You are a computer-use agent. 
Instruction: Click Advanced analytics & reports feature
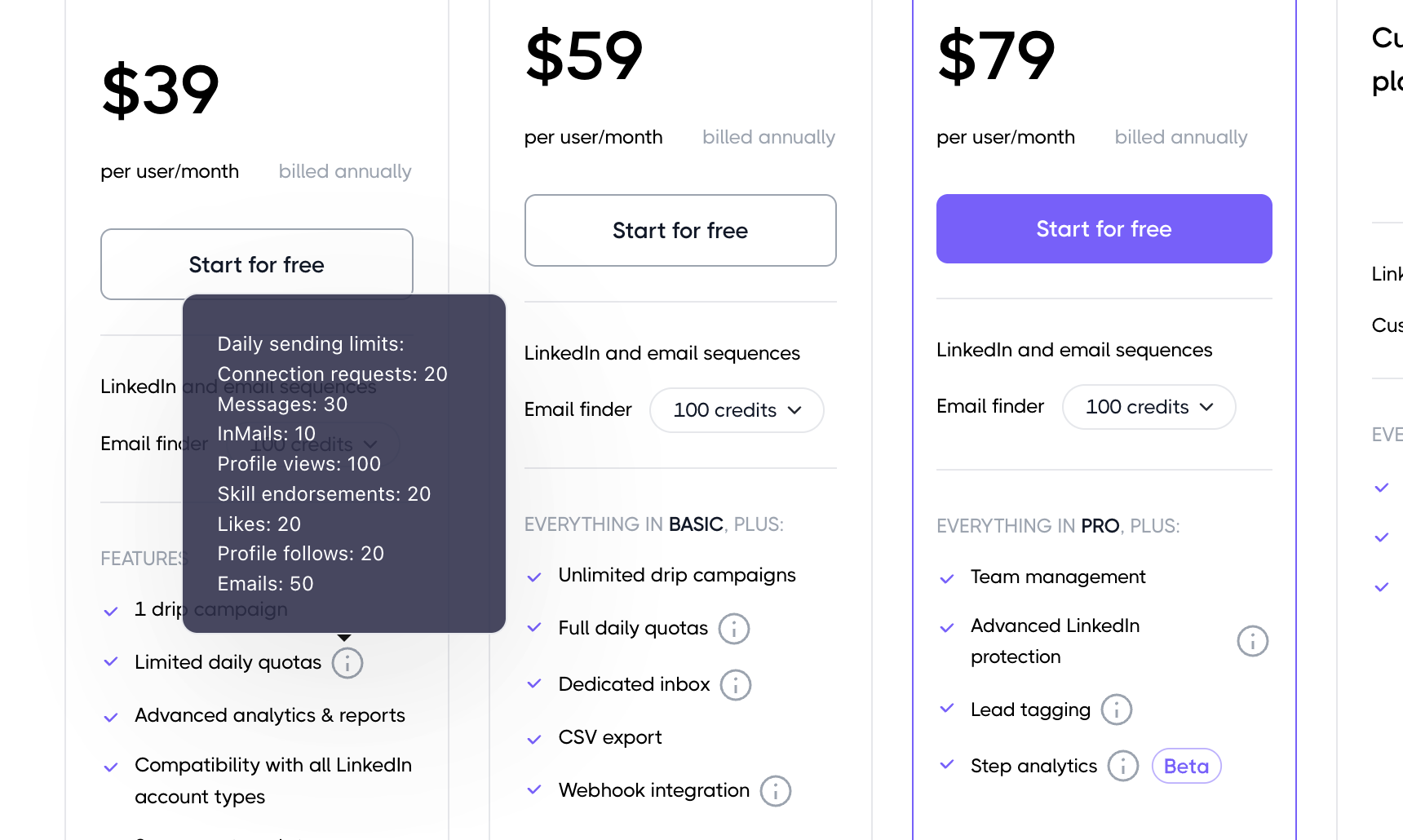point(269,715)
